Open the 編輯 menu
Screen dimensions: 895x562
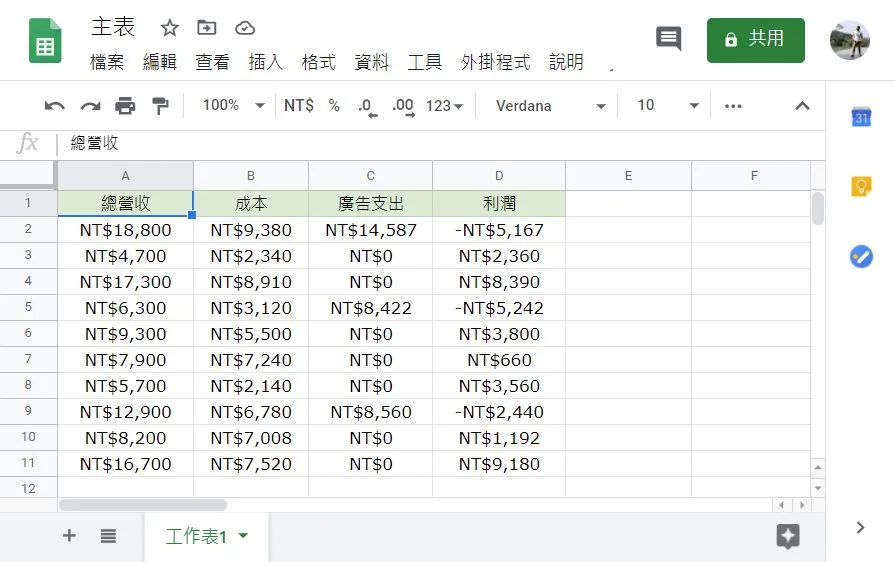pos(160,62)
